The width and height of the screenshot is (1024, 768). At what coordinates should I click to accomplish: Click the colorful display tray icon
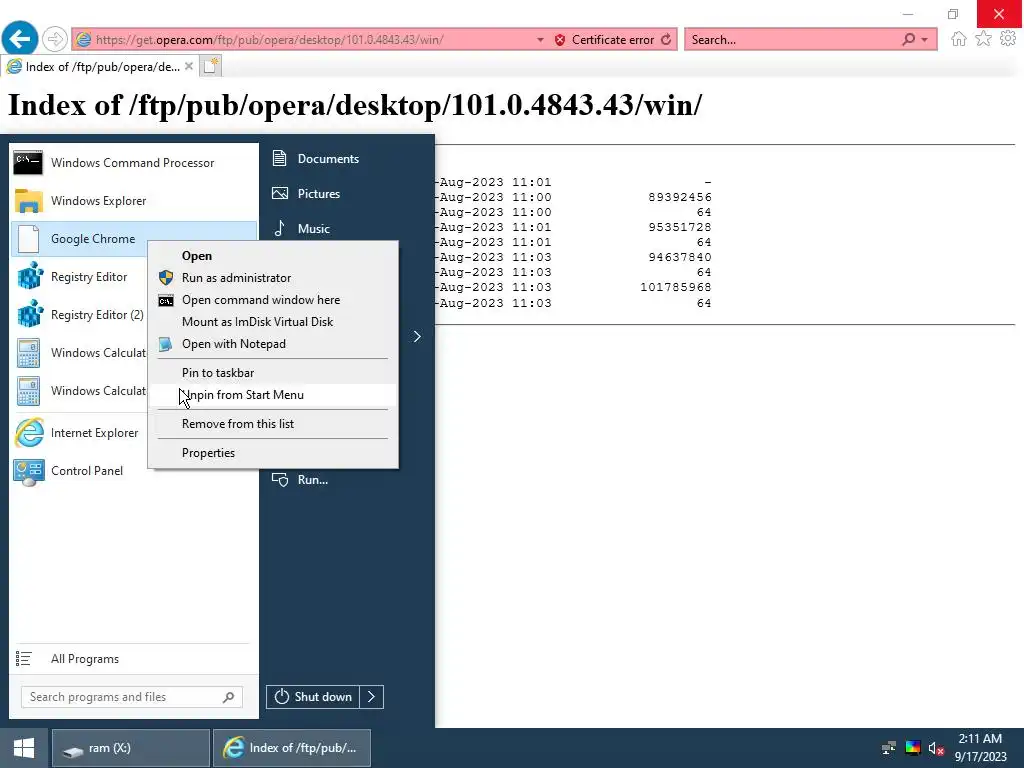click(x=912, y=748)
